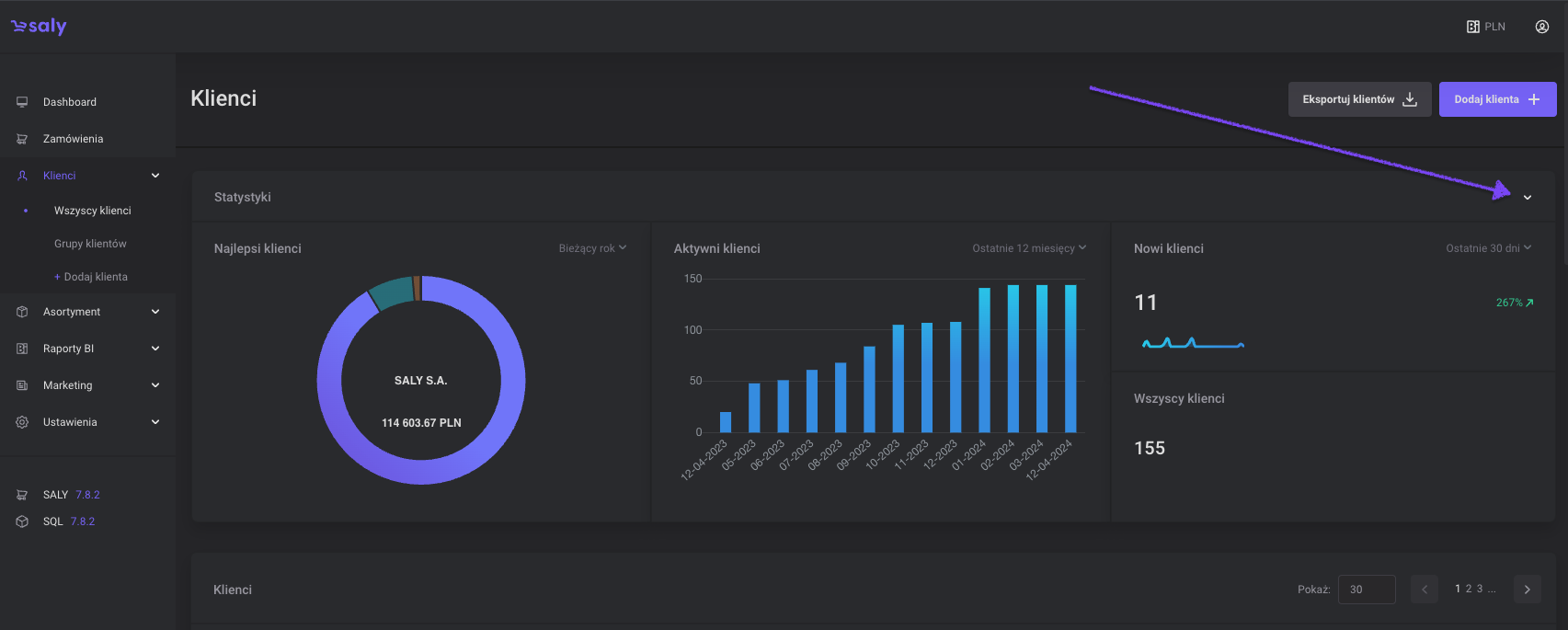Click the Marketing sidebar icon

pos(22,385)
